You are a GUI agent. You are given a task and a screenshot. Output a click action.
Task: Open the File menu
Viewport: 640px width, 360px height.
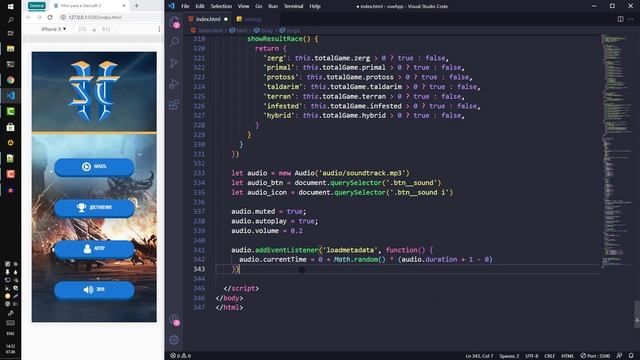(185, 6)
